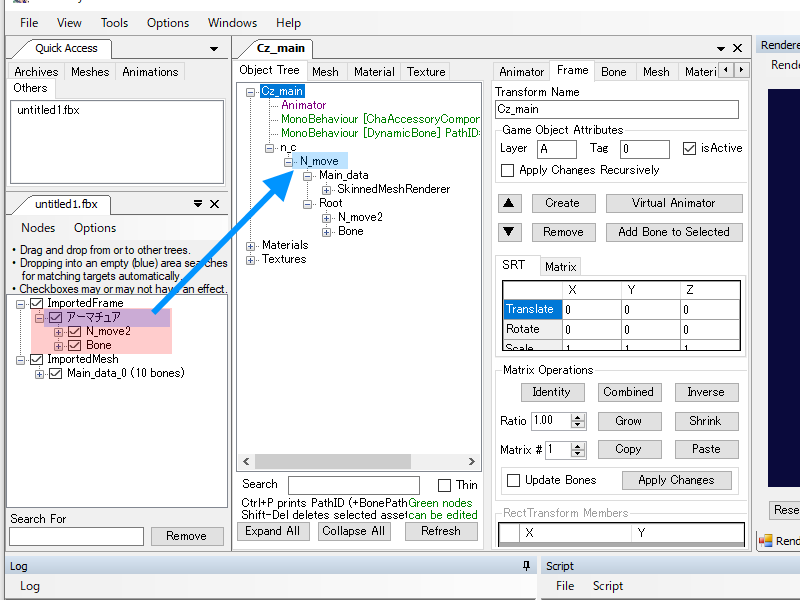Viewport: 800px width, 600px height.
Task: Decrease Matrix # with the spinner down arrow
Action: pyautogui.click(x=578, y=453)
